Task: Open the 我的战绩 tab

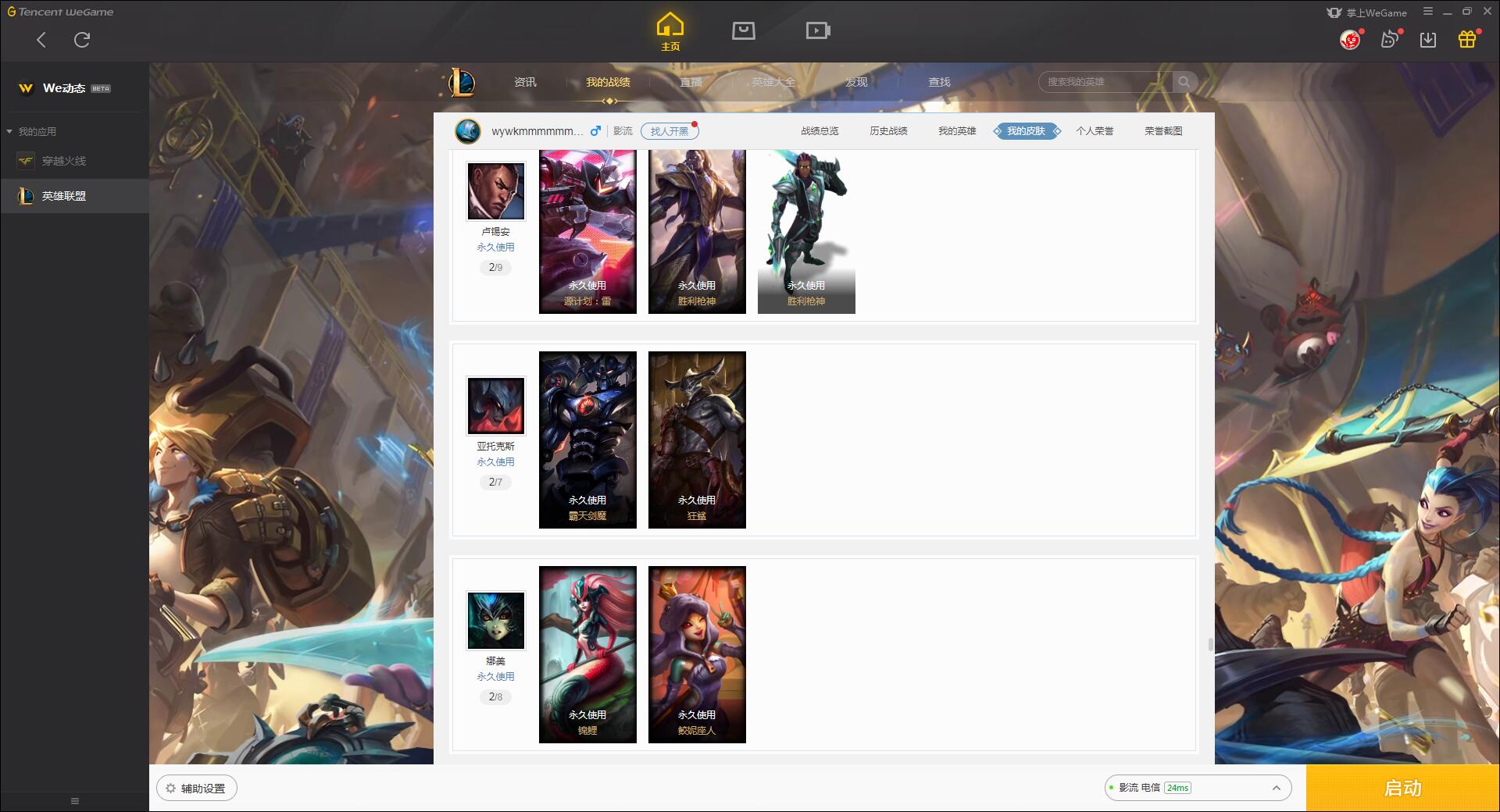Action: point(608,82)
